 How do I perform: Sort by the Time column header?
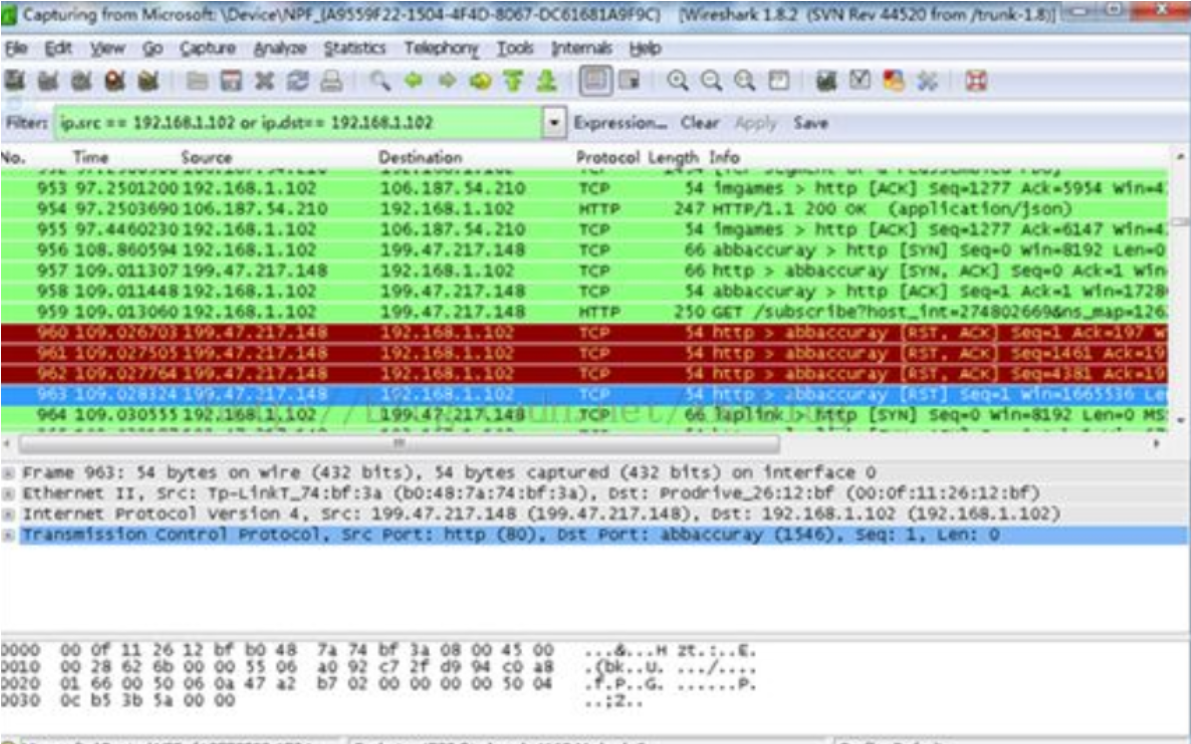tap(90, 157)
